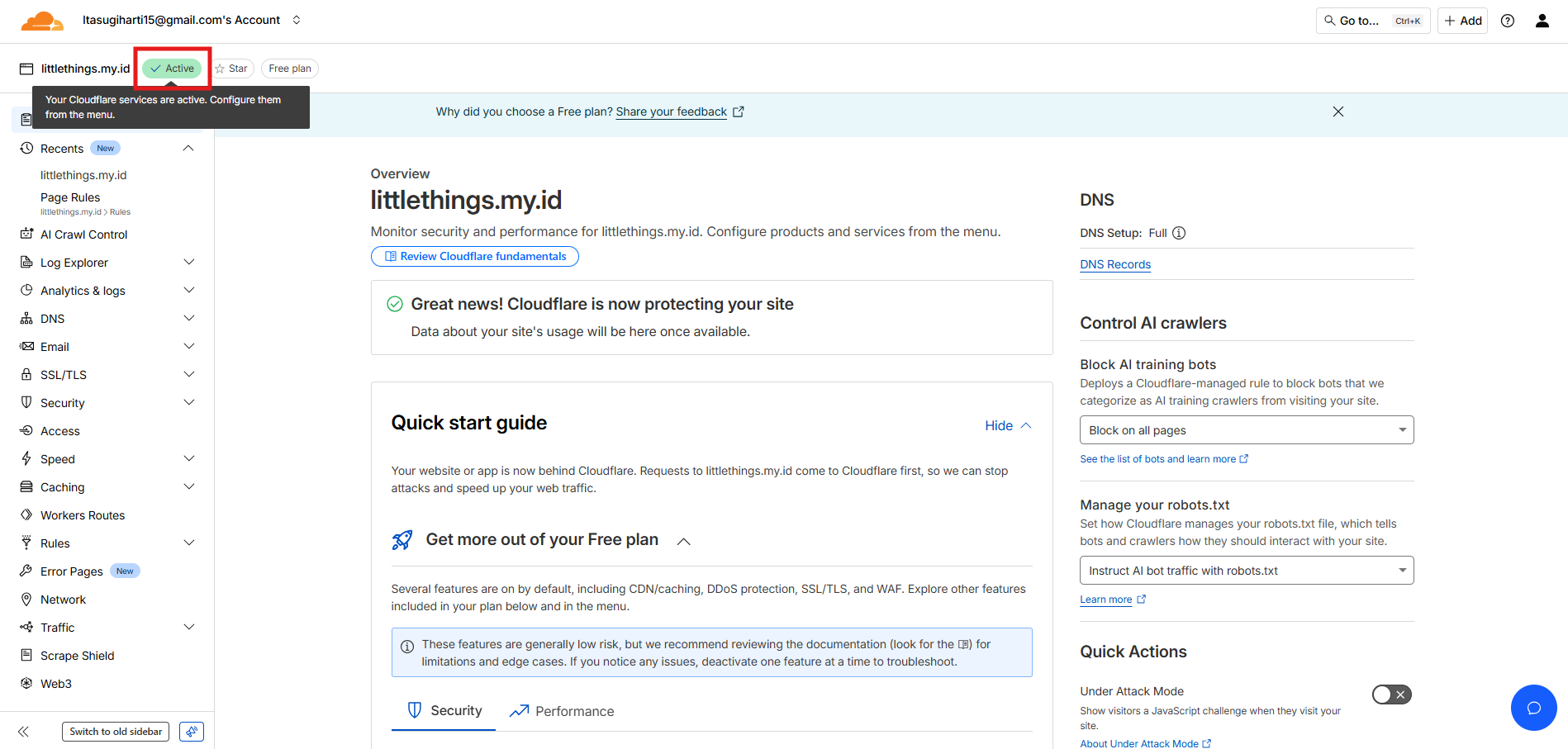This screenshot has height=749, width=1568.
Task: Collapse the Recents sidebar section
Action: tap(188, 149)
